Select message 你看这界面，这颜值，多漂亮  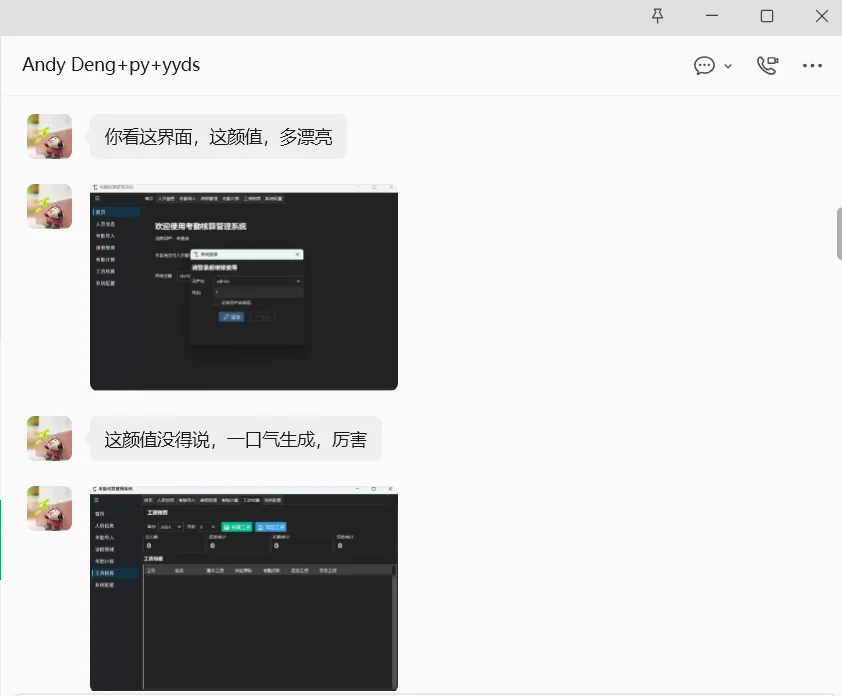tap(218, 137)
